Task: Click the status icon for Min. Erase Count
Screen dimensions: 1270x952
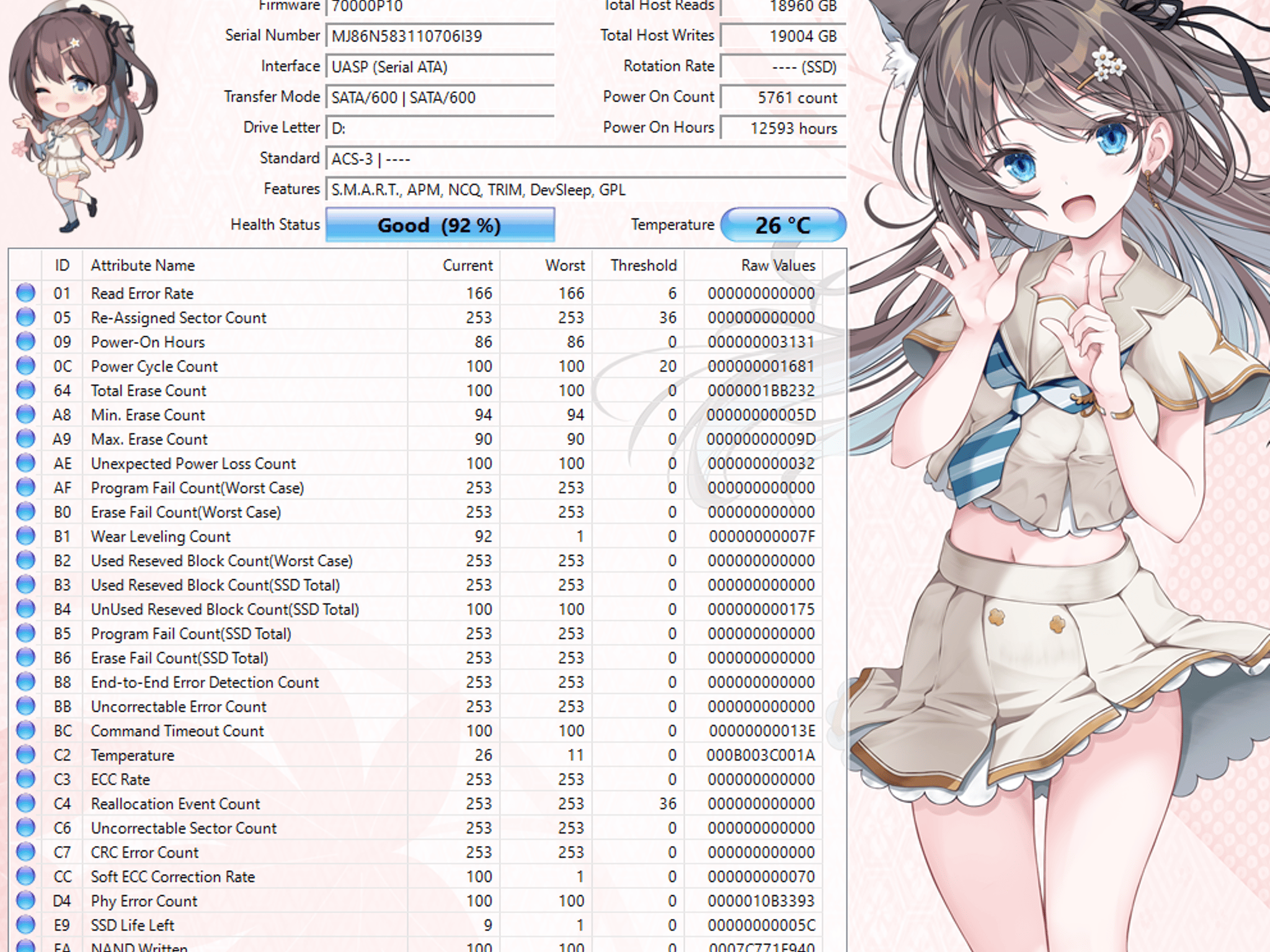Action: 25,414
